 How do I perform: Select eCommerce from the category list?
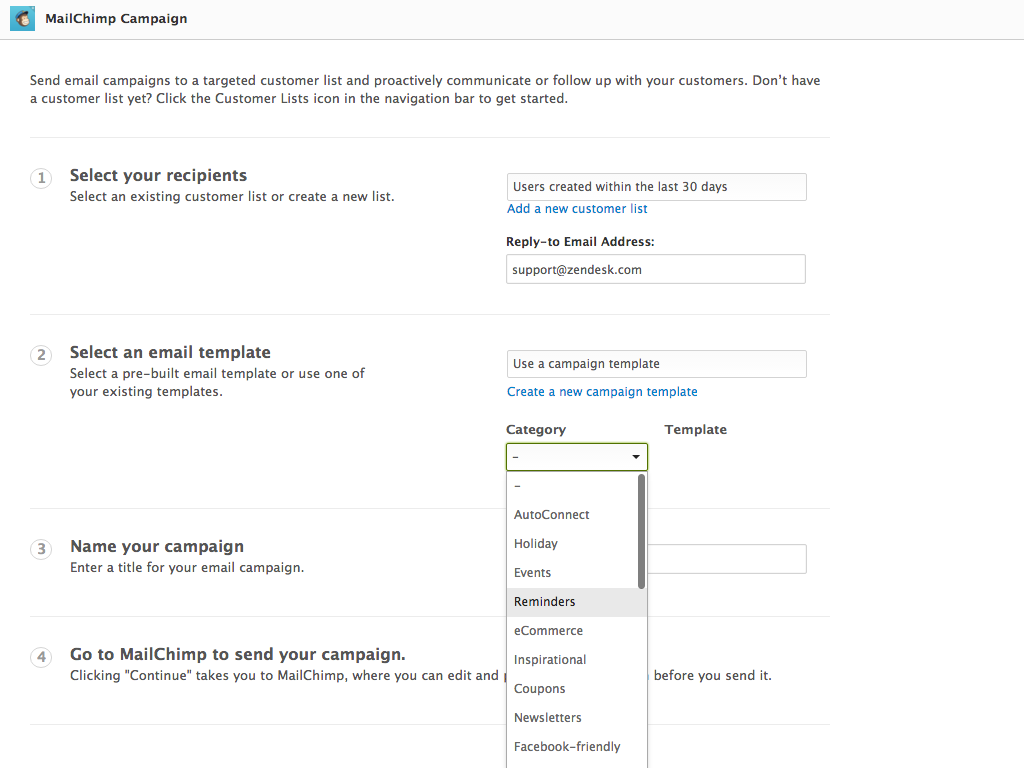548,631
